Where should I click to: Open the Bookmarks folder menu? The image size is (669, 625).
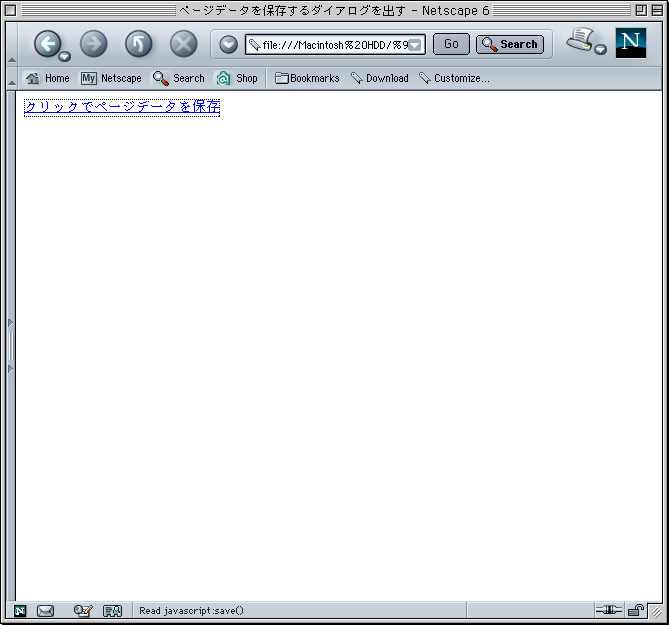pos(307,78)
